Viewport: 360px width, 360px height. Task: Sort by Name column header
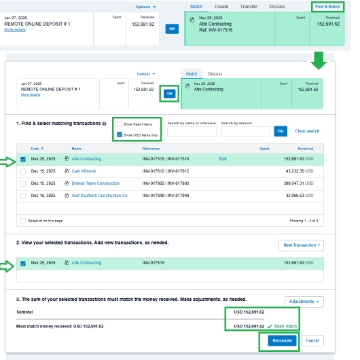(76, 149)
